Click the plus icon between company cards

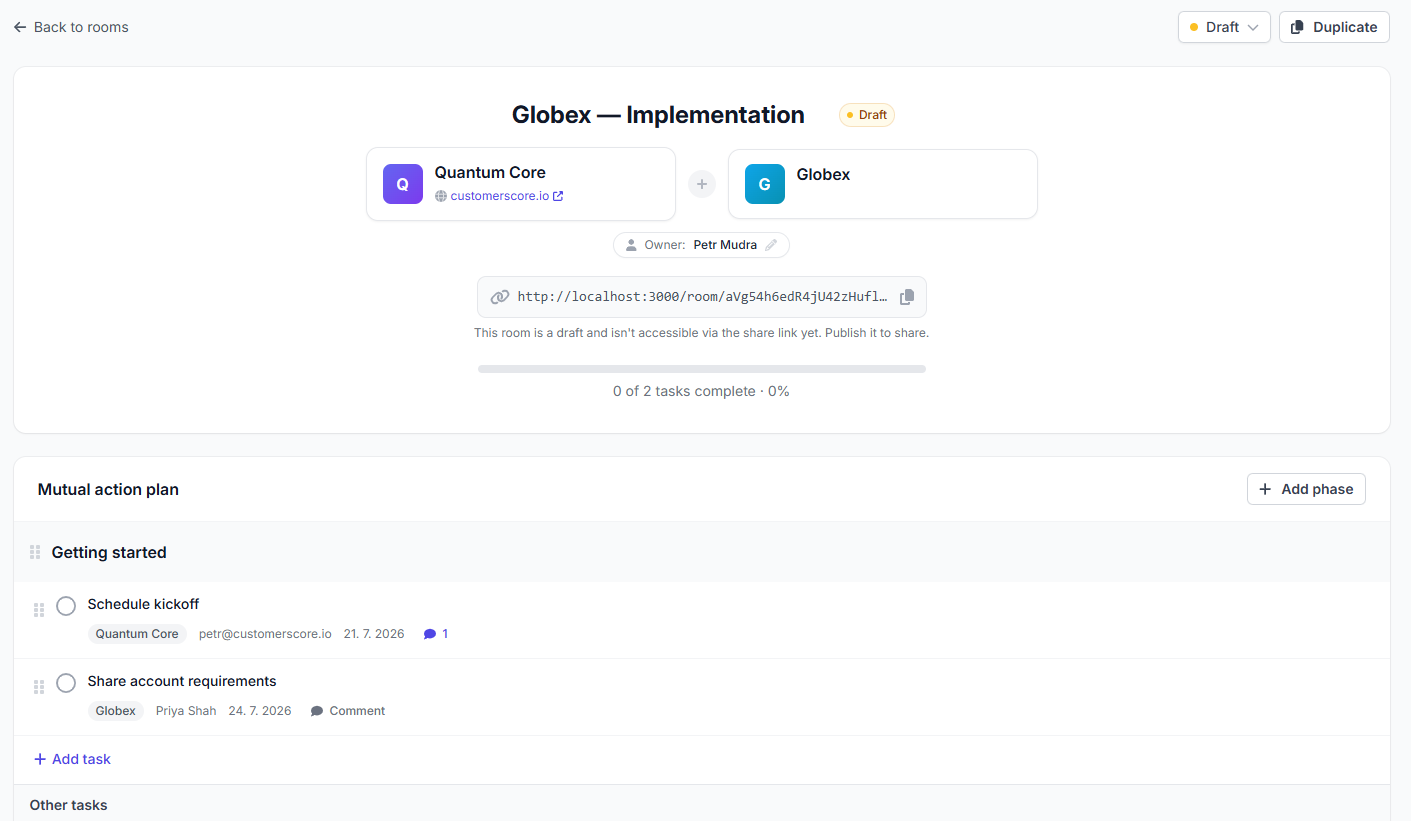click(x=702, y=184)
